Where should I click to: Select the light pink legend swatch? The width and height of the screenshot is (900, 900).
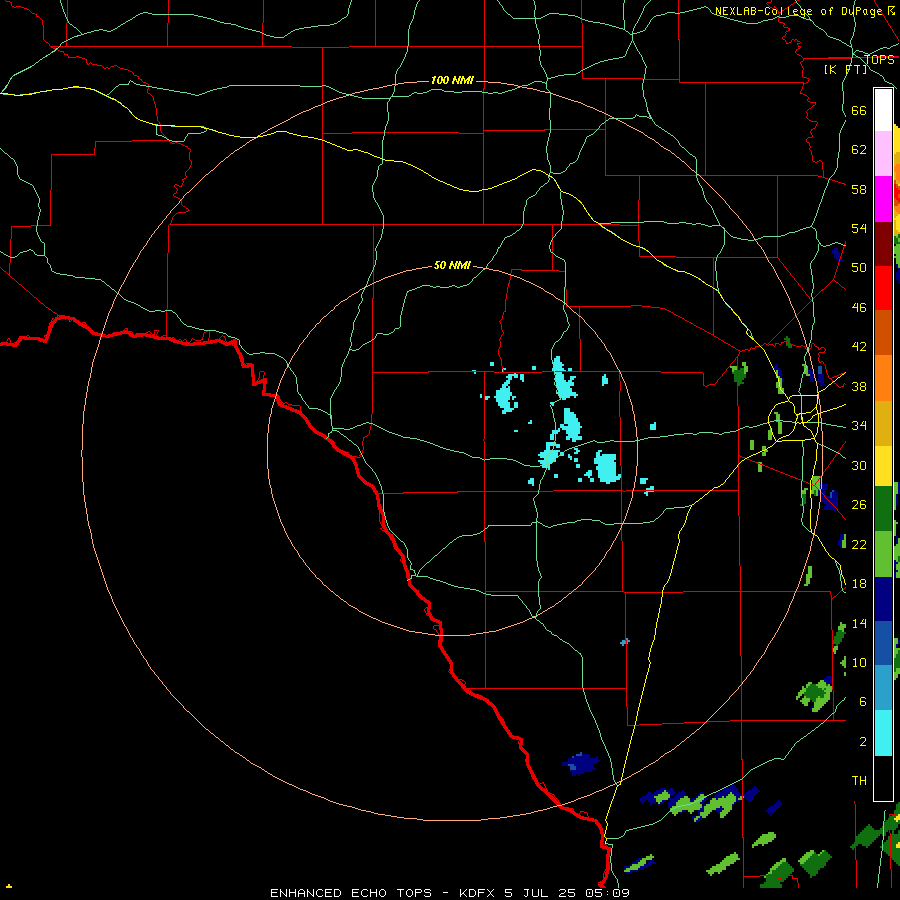pos(883,154)
